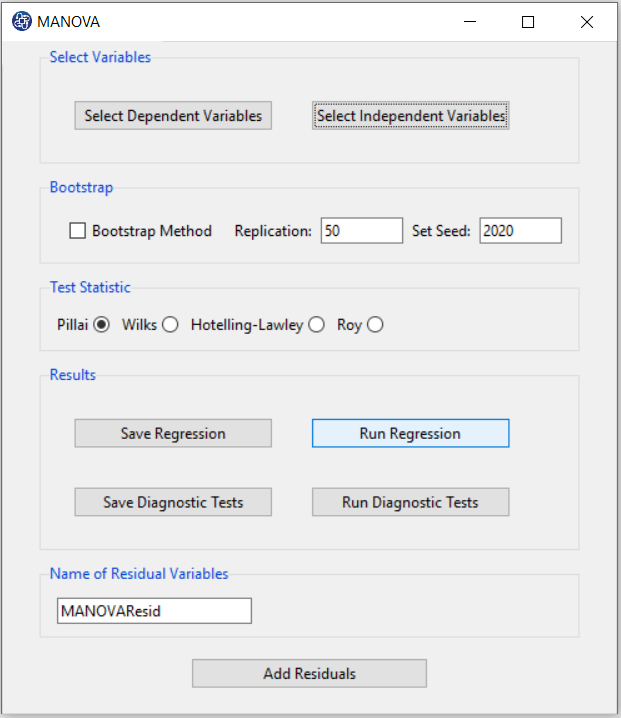Maximize the MANOVA window
Image resolution: width=621 pixels, height=718 pixels.
[528, 22]
